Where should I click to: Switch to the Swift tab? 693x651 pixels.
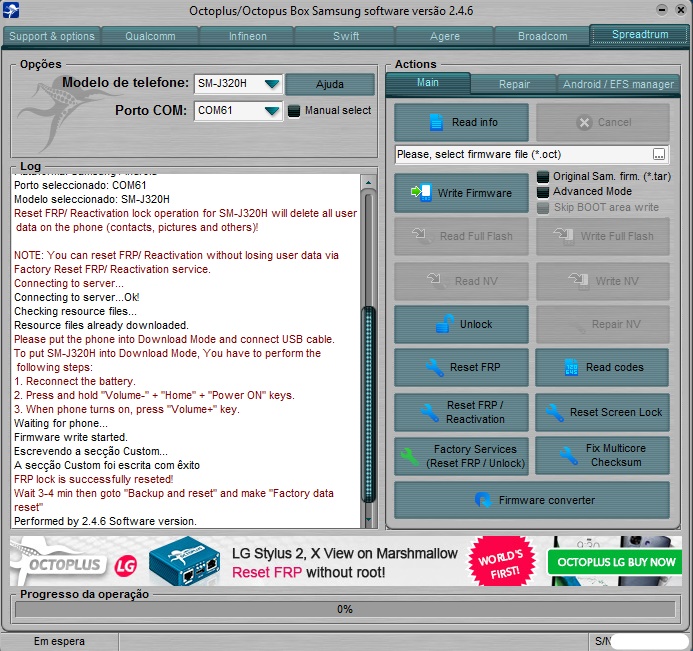click(346, 36)
